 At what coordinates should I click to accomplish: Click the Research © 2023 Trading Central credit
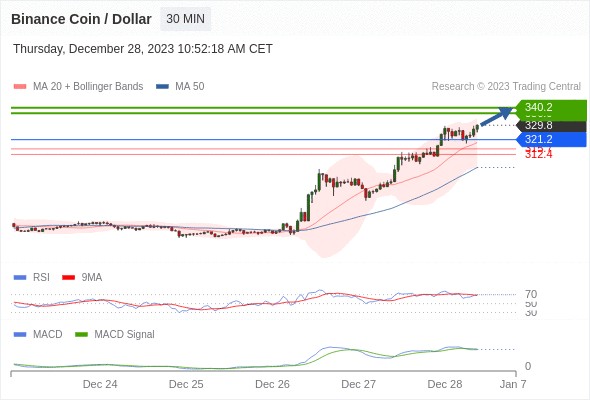(506, 87)
